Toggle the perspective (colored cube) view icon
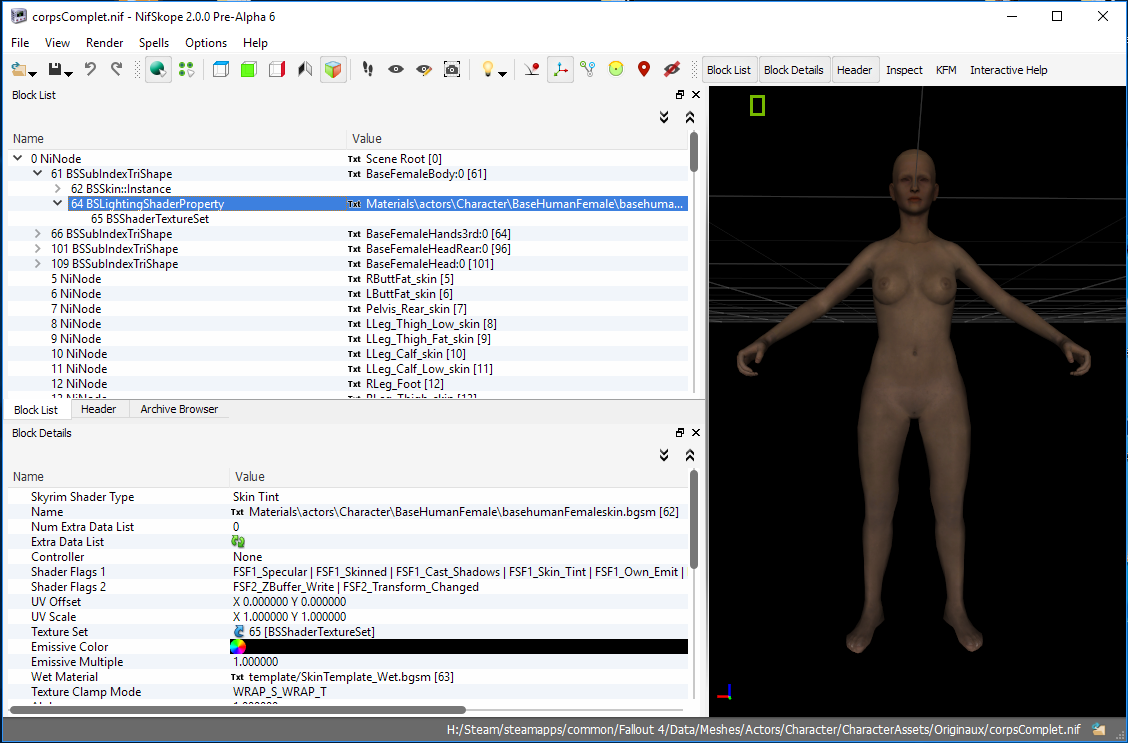1128x743 pixels. [x=333, y=70]
